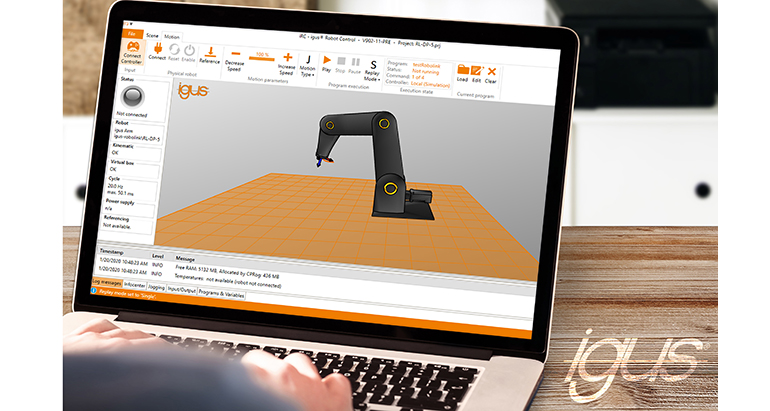The image size is (770, 411).
Task: Open the Programs & Variables tab
Action: click(221, 294)
